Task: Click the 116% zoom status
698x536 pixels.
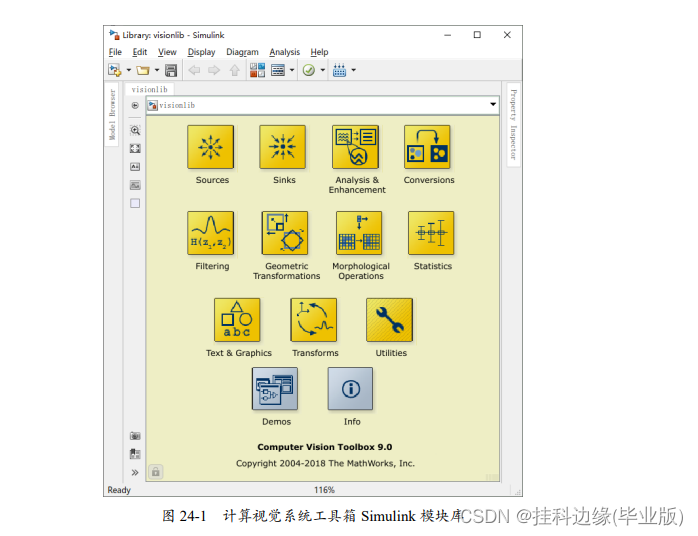Action: click(x=324, y=490)
